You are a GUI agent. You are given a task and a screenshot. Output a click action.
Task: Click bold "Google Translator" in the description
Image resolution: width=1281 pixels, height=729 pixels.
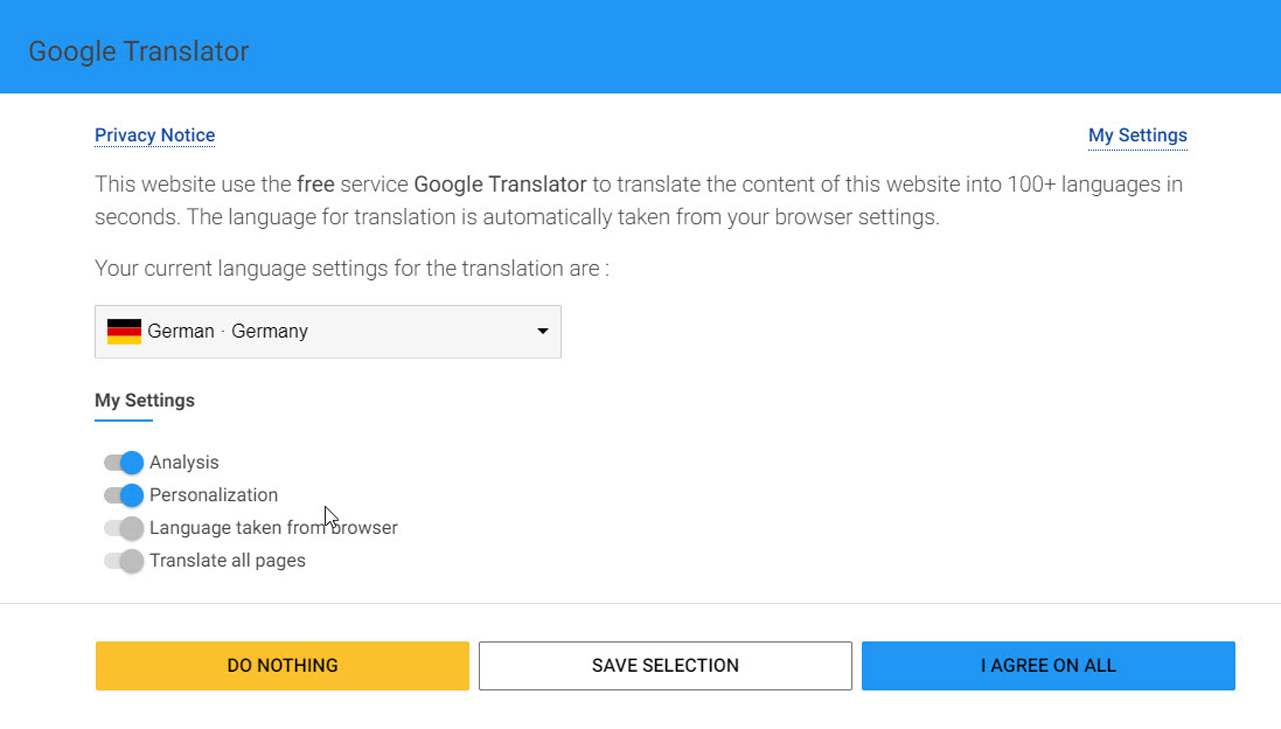coord(500,184)
